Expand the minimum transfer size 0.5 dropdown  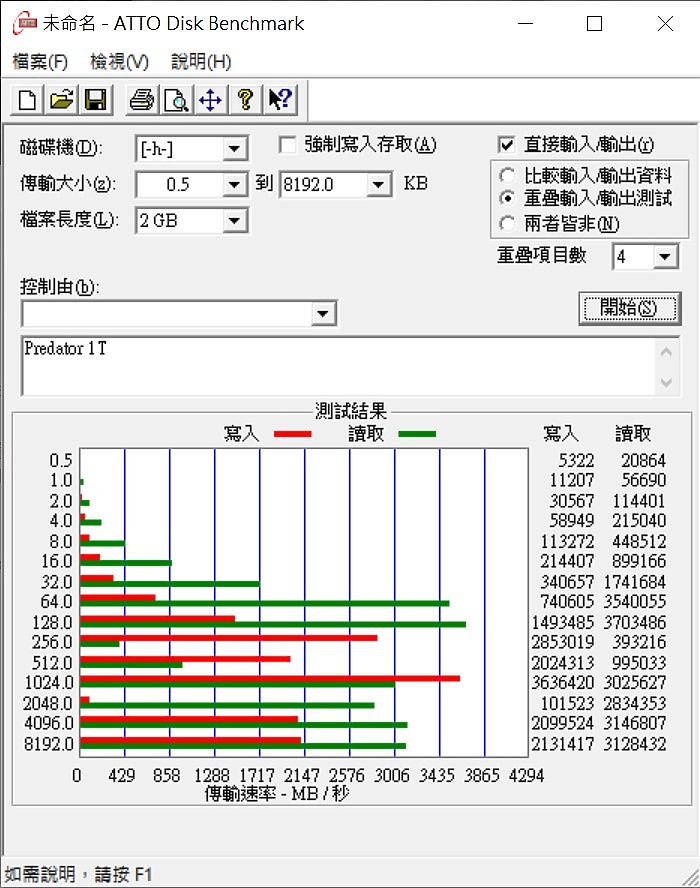pos(234,185)
